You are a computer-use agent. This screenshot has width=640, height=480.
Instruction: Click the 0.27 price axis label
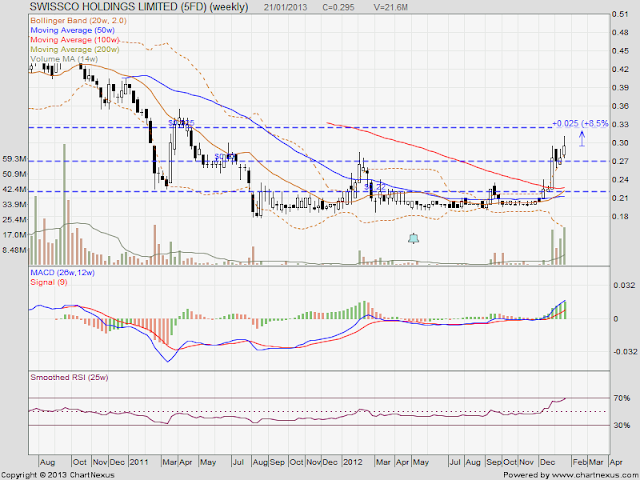[620, 161]
